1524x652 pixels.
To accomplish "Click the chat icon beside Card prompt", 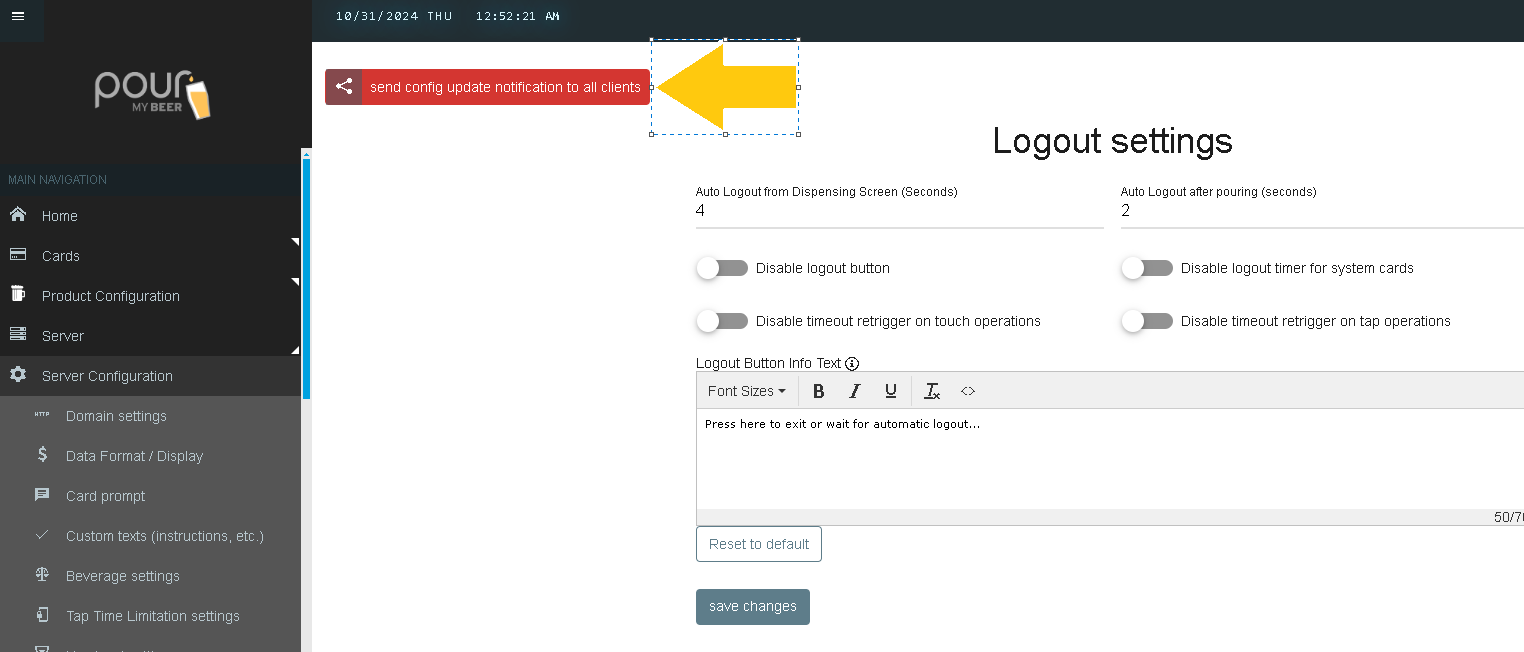I will tap(42, 495).
